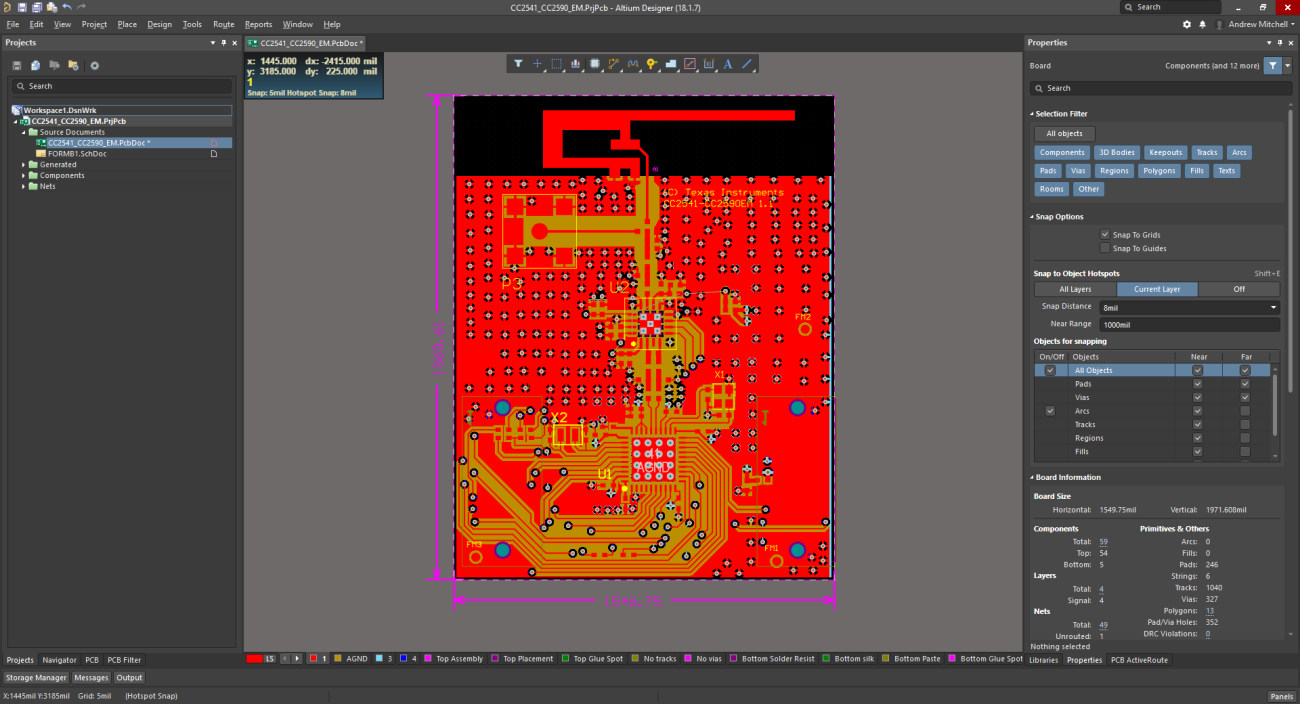Select the interactive routing tool
Screen dimensions: 1300x704
click(613, 63)
